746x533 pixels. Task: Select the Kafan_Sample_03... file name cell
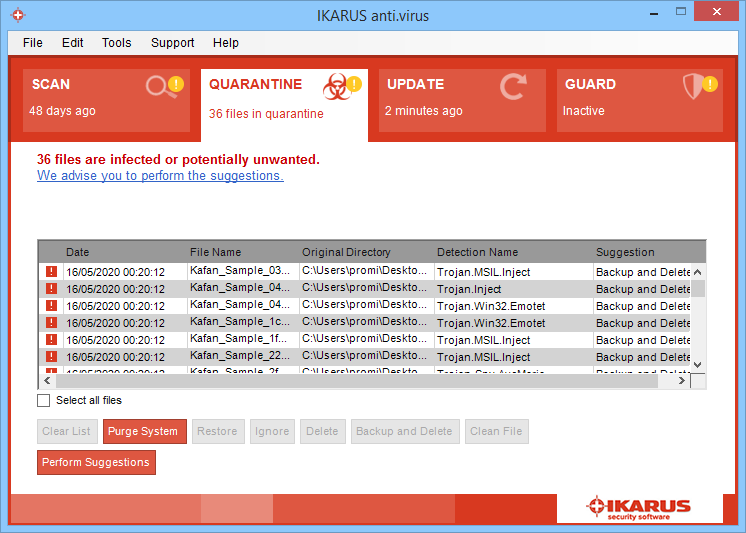pos(243,271)
